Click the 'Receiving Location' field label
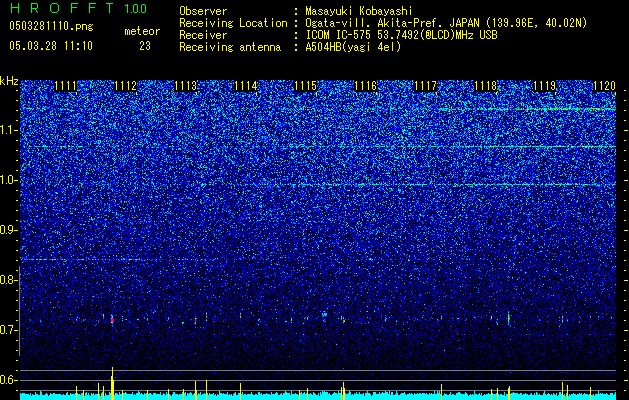Viewport: 629px width, 400px height. coord(233,23)
